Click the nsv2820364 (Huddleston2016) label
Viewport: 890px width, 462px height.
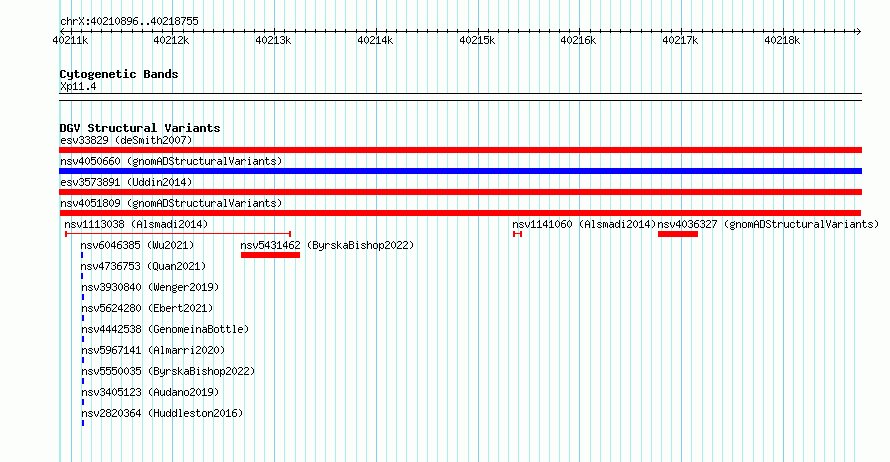pos(162,413)
